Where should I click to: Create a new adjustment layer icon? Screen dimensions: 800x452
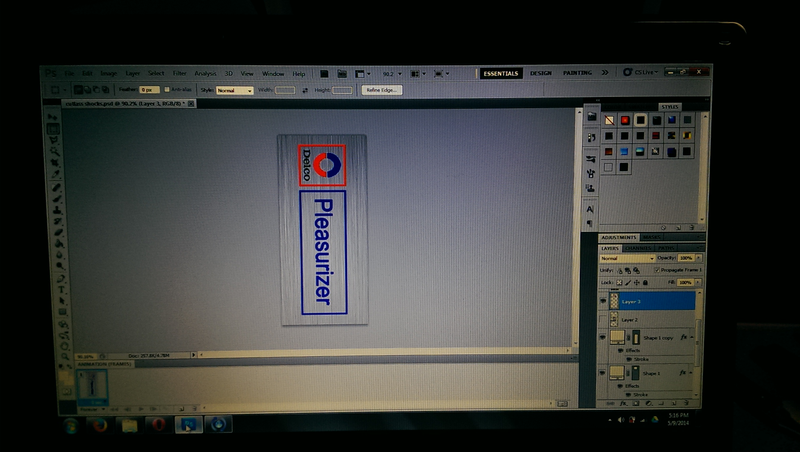click(648, 403)
